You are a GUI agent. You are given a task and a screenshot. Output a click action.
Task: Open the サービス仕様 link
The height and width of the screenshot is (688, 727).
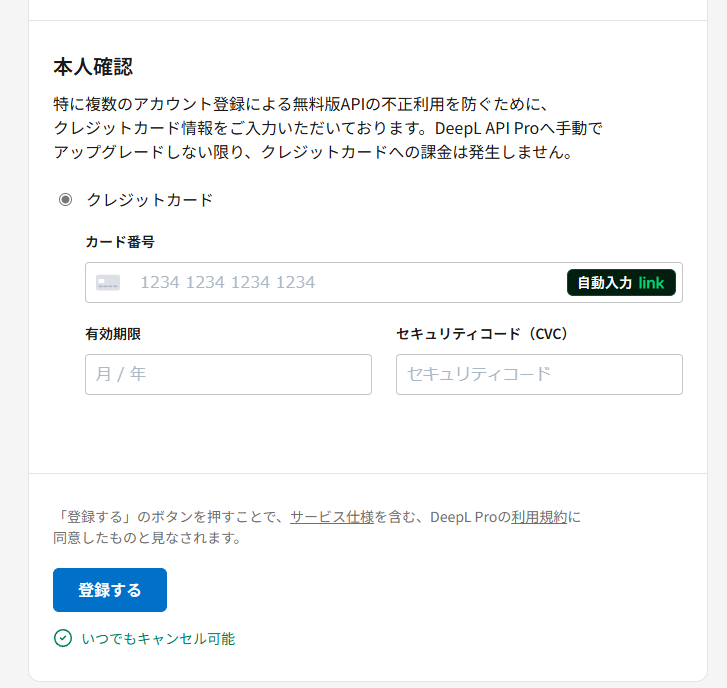coord(332,517)
